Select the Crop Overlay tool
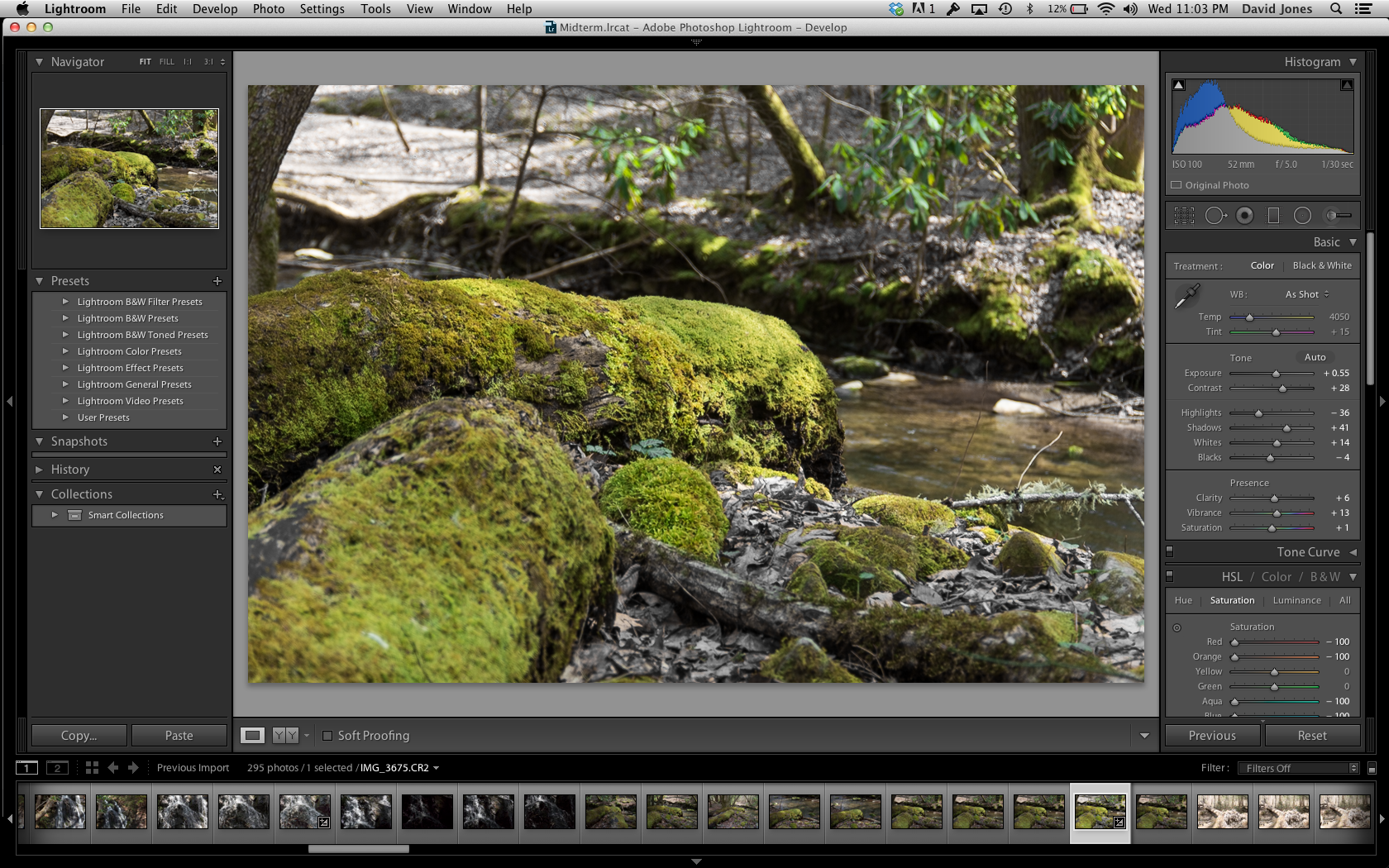The image size is (1389, 868). tap(1184, 216)
